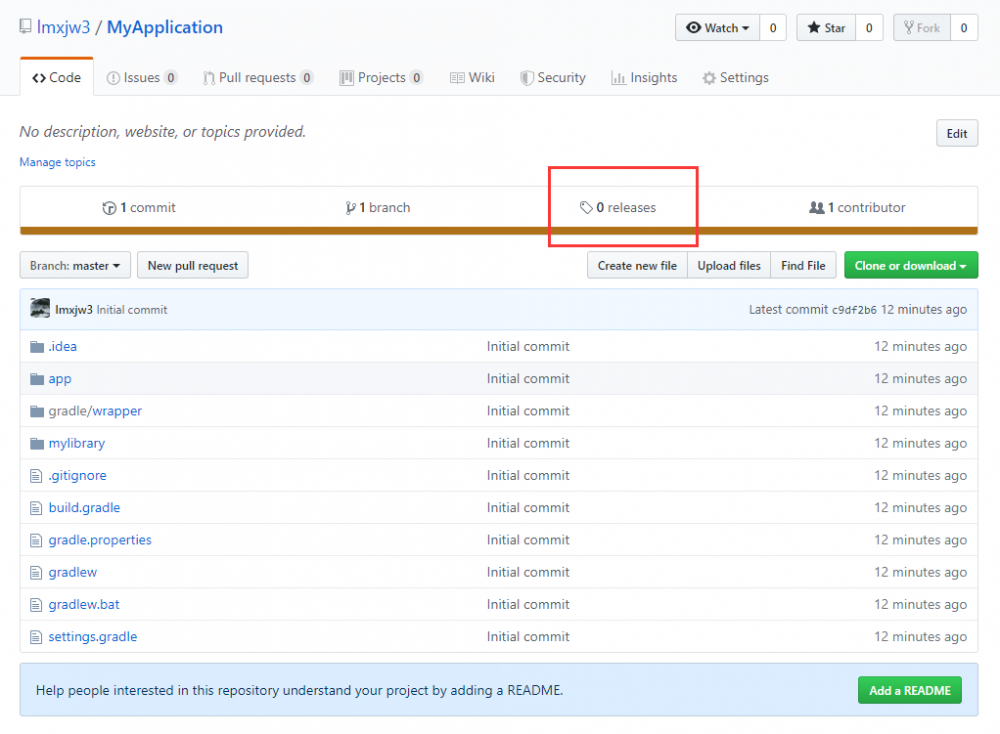Click Find File
The height and width of the screenshot is (734, 1000).
803,265
